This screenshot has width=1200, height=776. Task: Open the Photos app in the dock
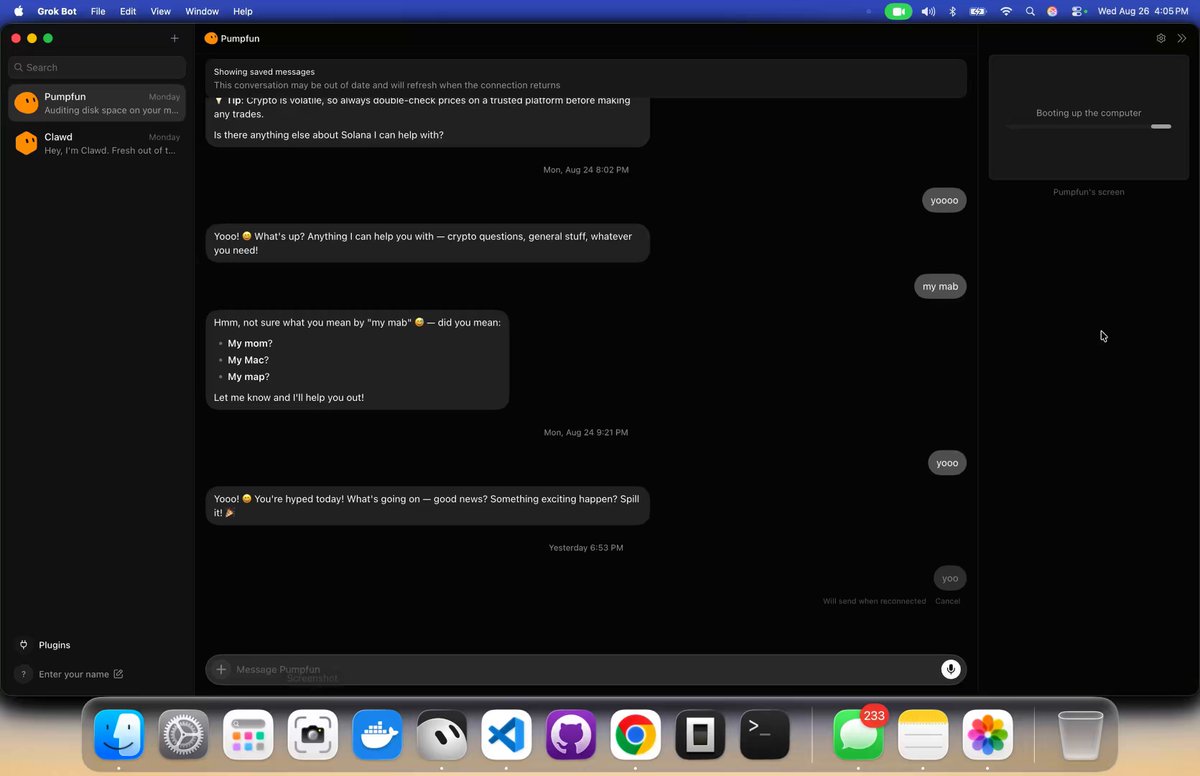coord(988,735)
